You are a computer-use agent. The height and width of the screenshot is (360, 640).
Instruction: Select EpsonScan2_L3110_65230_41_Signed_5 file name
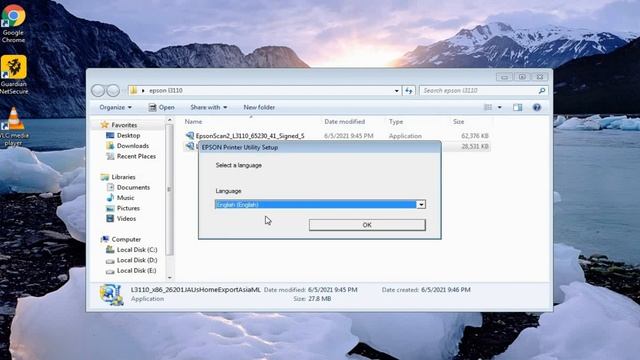250,136
